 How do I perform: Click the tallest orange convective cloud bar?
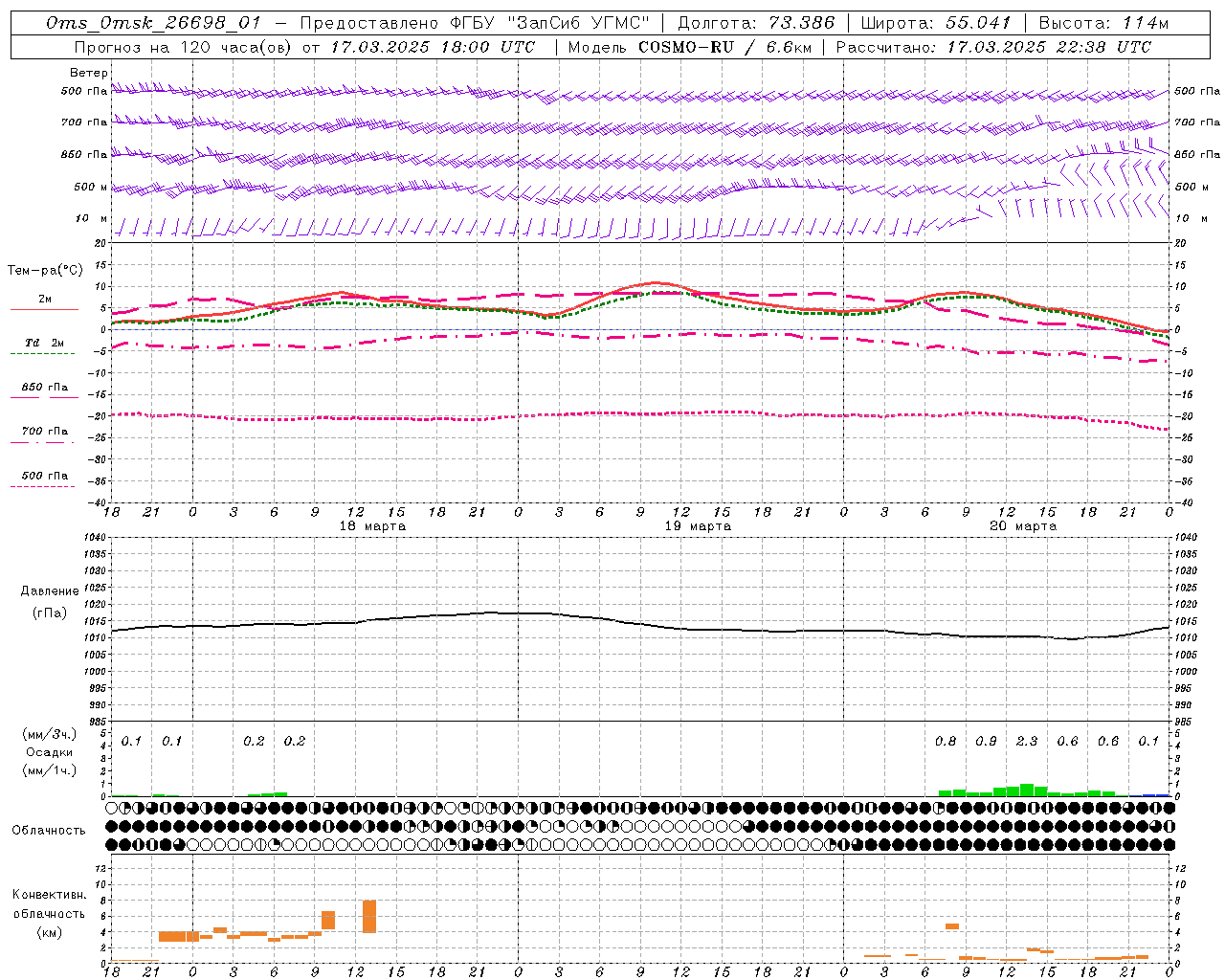click(369, 916)
